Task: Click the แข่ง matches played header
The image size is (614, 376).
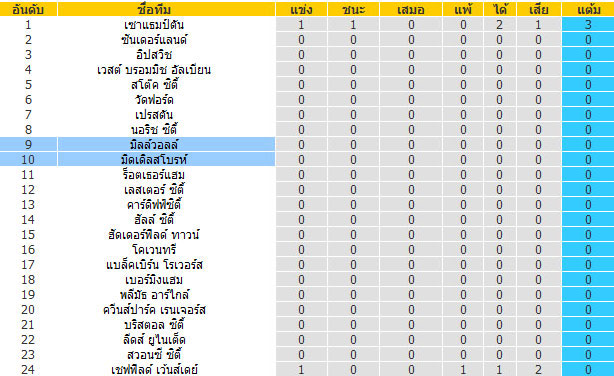Action: [301, 10]
